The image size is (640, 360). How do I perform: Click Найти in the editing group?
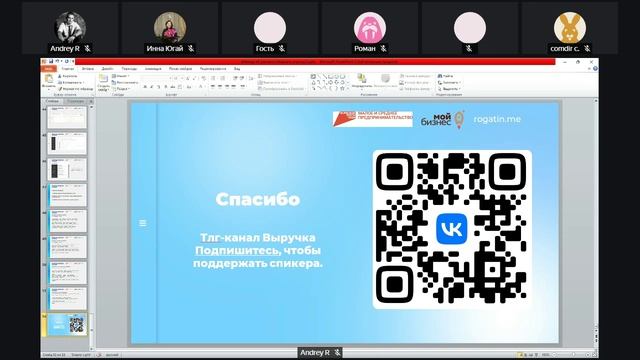pyautogui.click(x=445, y=76)
